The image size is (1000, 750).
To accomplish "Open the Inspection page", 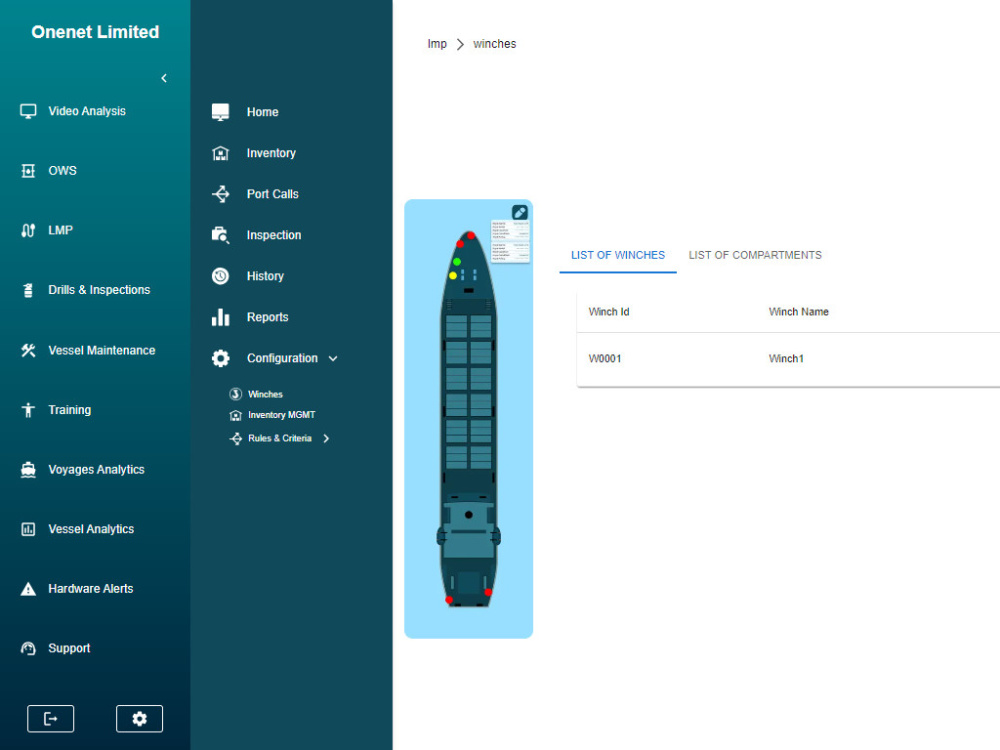I will tap(274, 235).
